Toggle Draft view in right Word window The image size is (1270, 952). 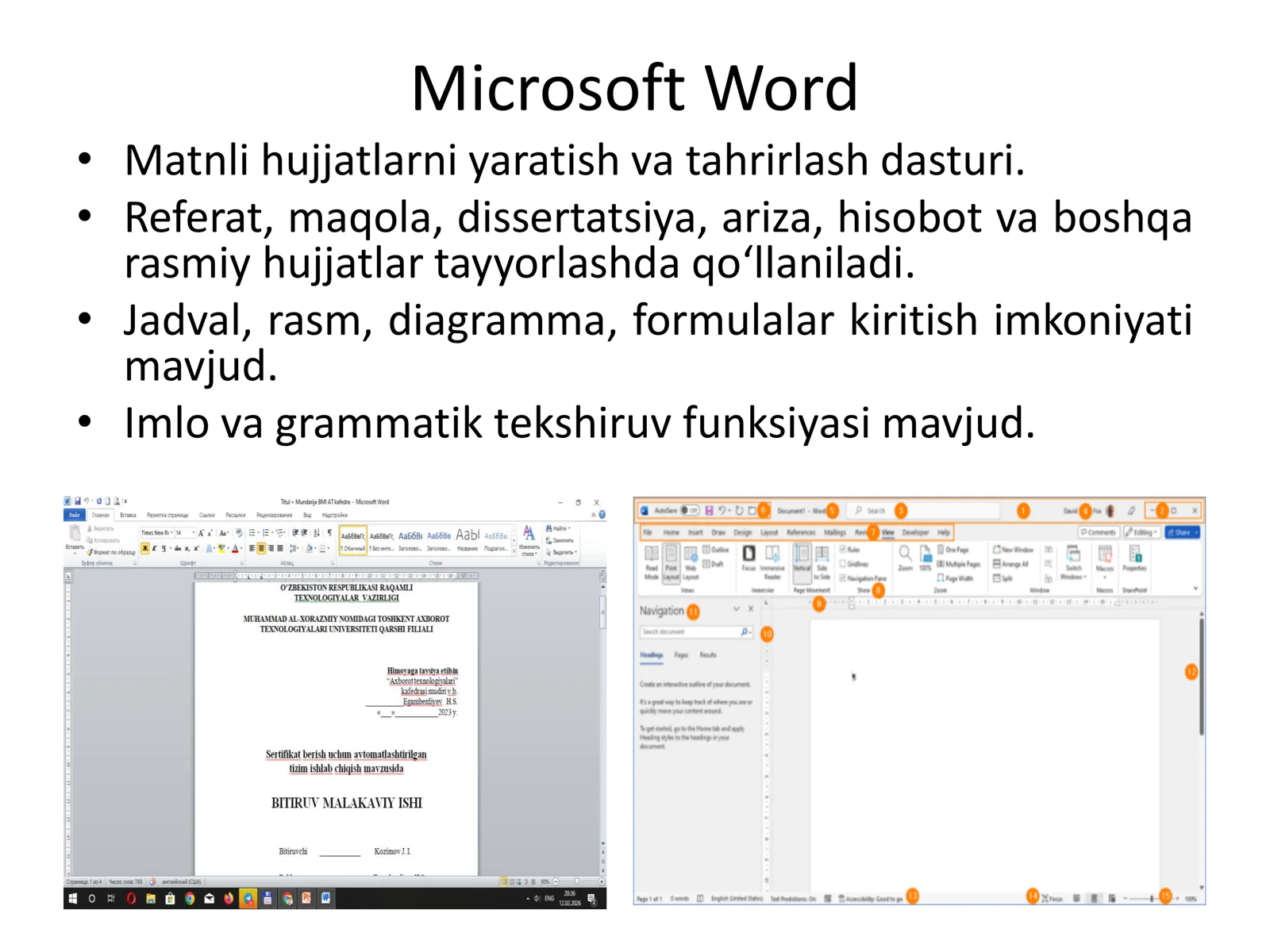(x=713, y=564)
